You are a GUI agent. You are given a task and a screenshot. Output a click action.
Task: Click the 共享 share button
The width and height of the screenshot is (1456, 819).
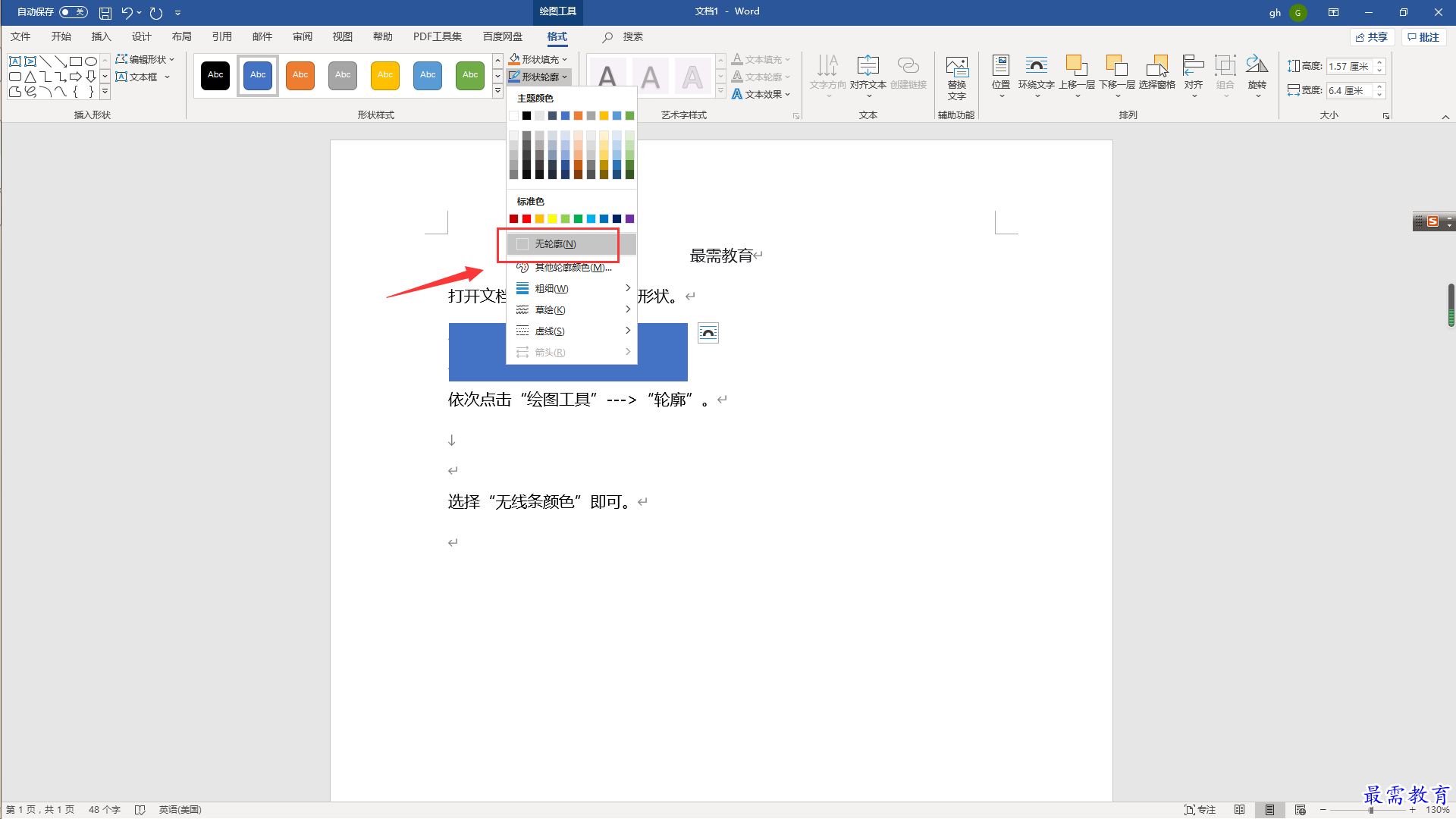(x=1372, y=37)
